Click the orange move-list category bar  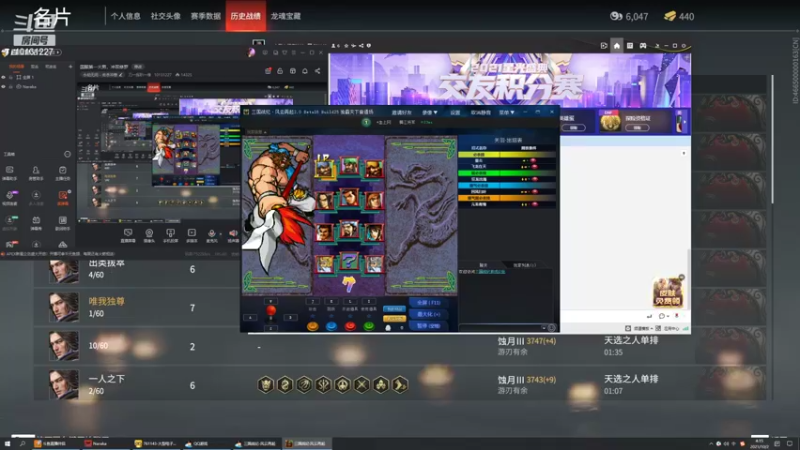(x=507, y=198)
